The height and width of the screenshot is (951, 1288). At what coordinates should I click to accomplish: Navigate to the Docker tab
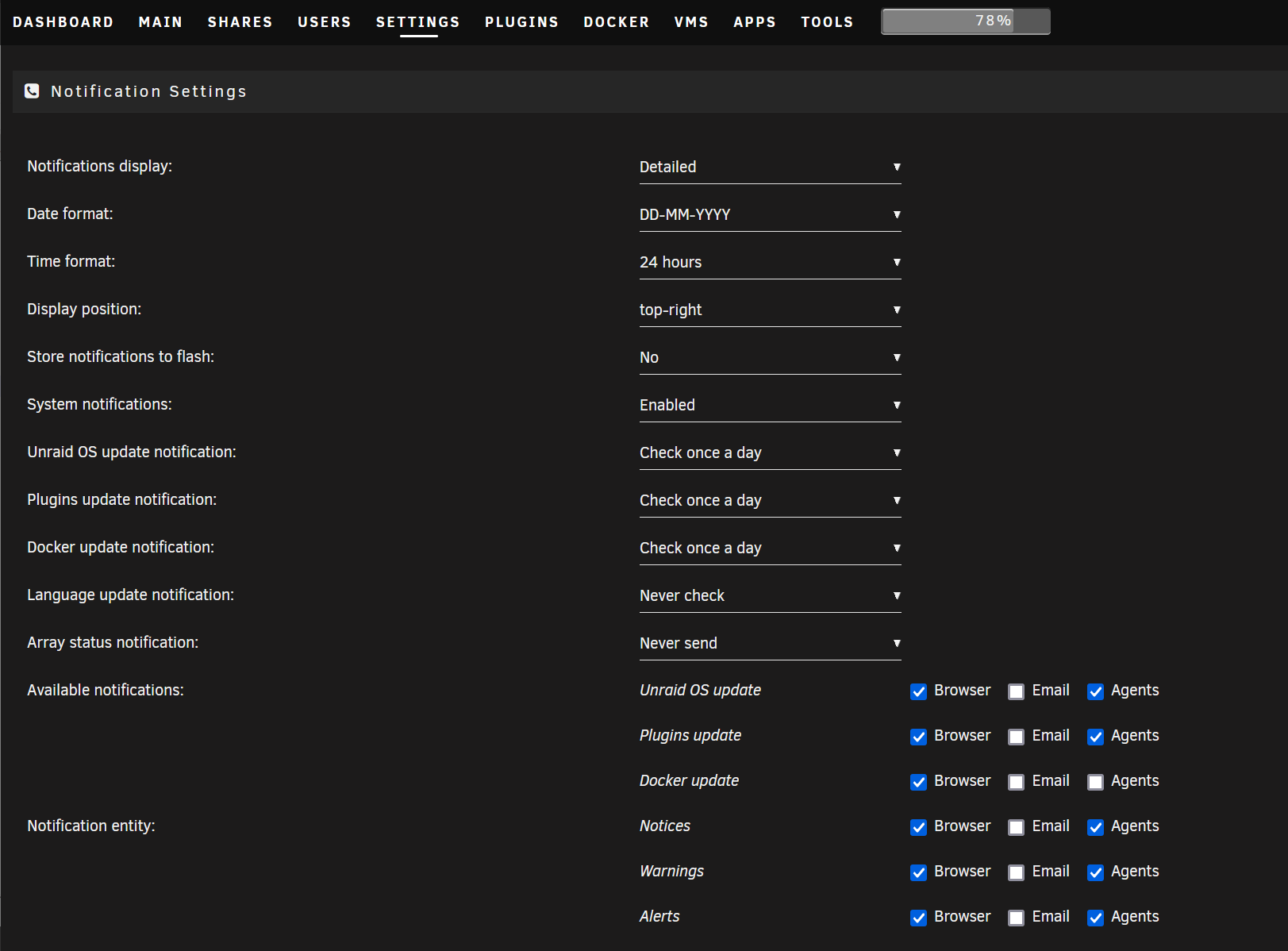click(617, 22)
